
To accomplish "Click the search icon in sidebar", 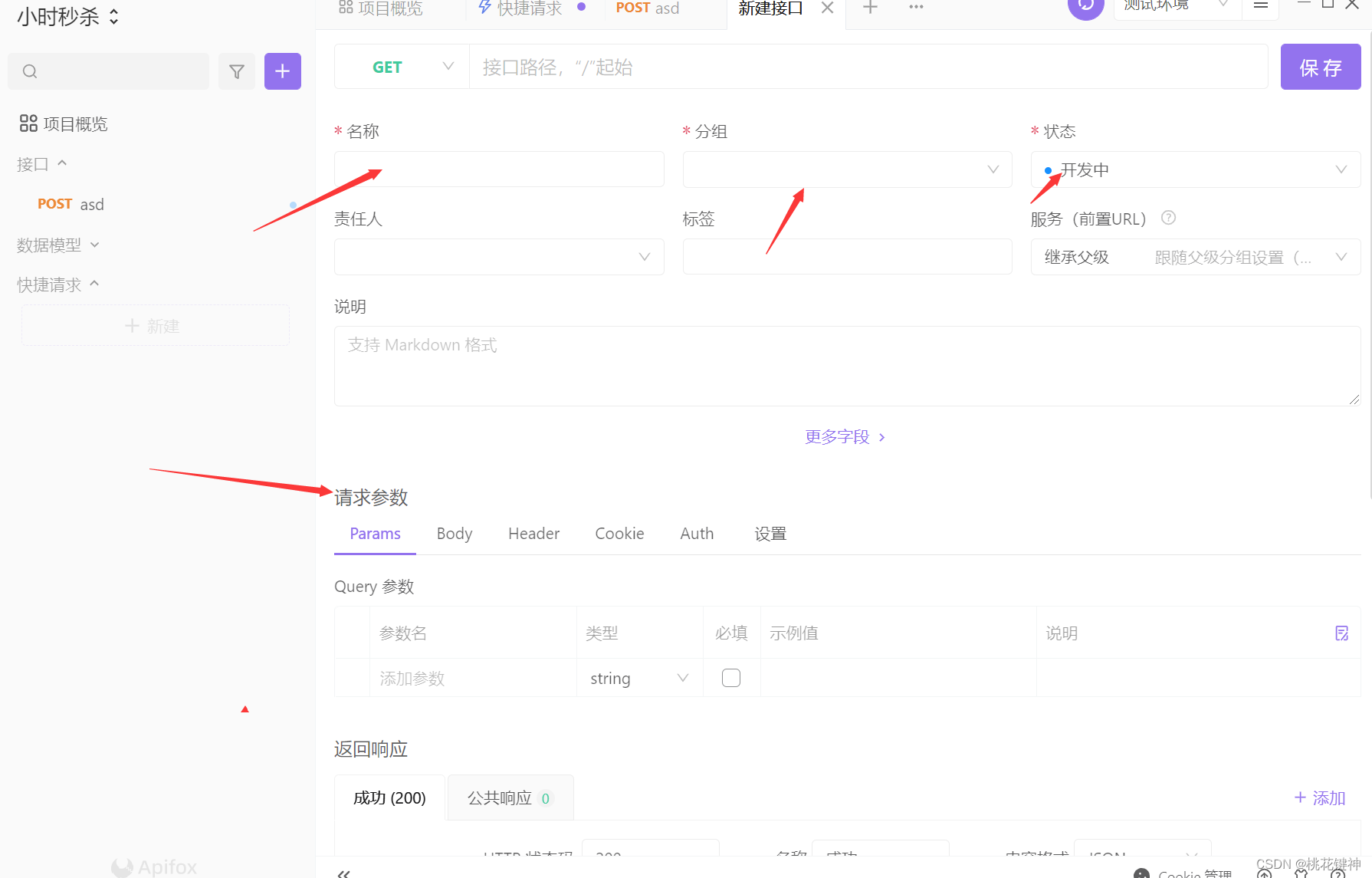I will [30, 71].
